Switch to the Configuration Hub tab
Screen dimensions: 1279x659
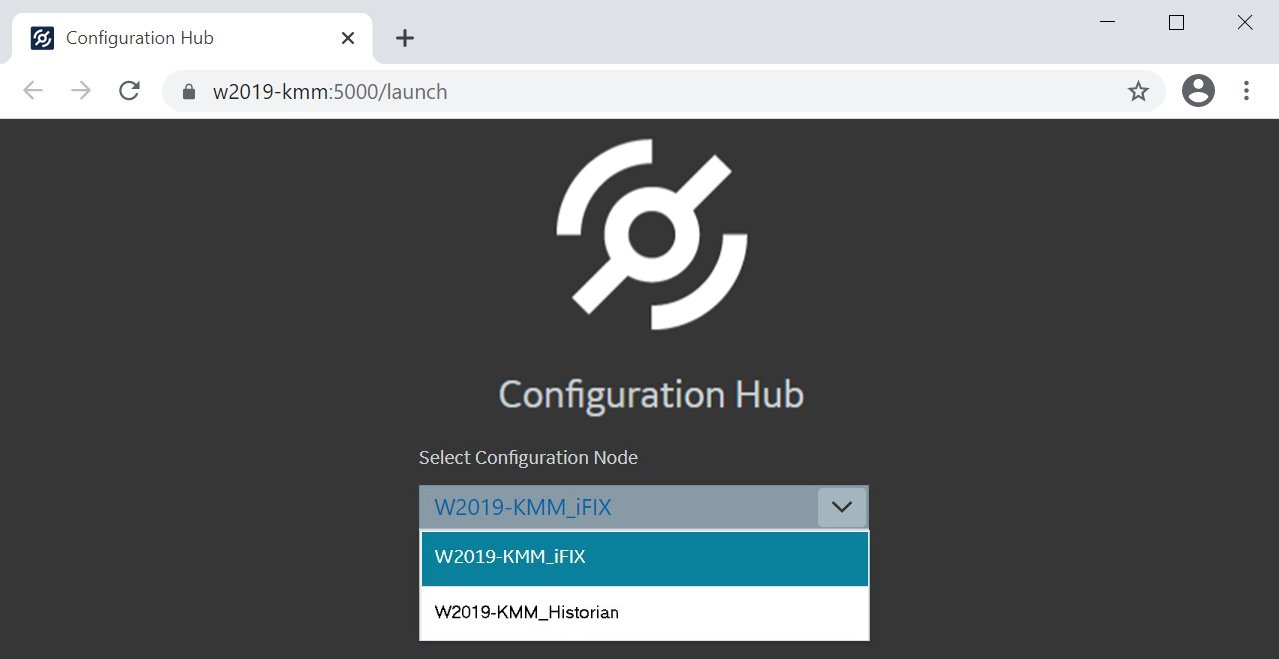point(192,38)
